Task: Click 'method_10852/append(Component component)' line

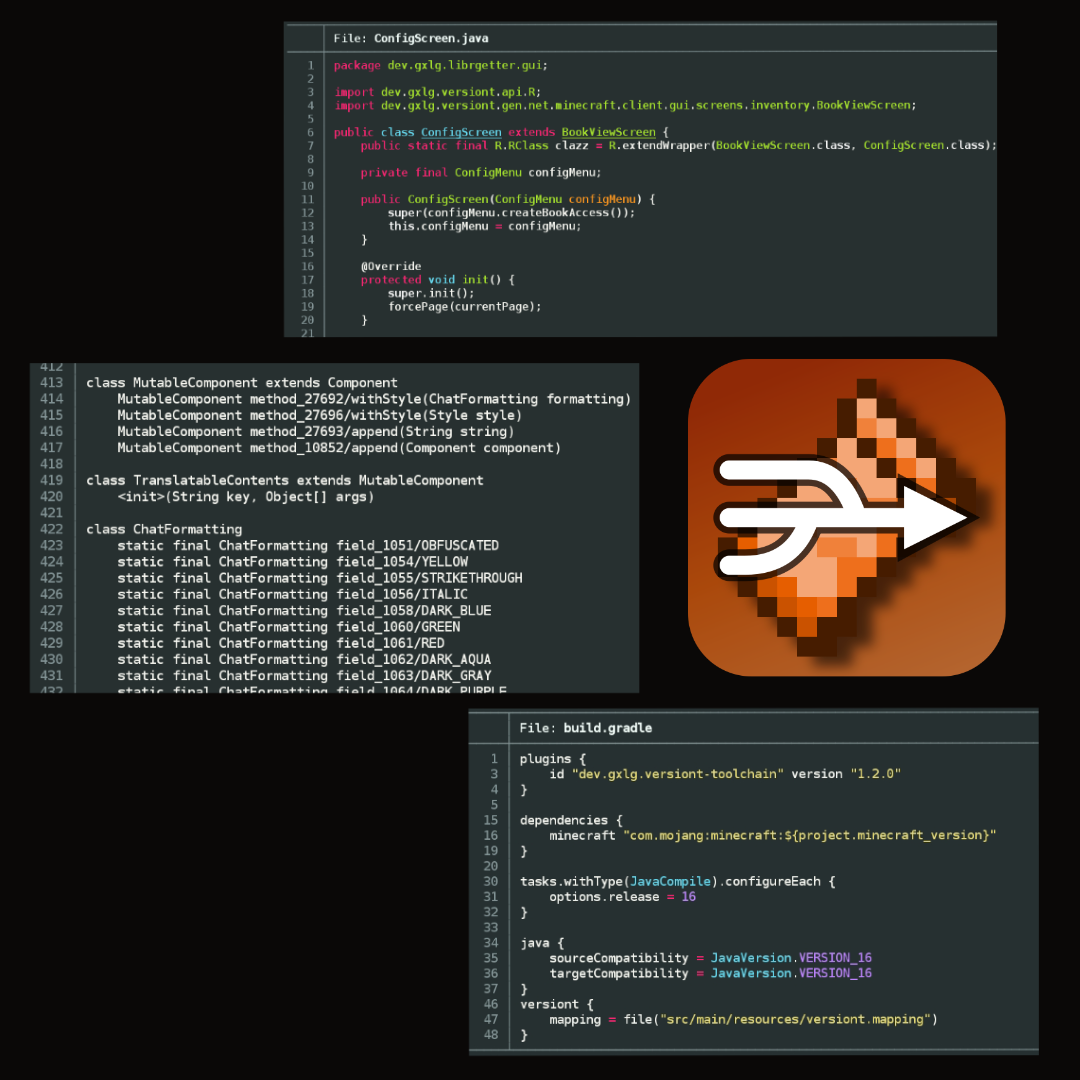Action: 339,448
